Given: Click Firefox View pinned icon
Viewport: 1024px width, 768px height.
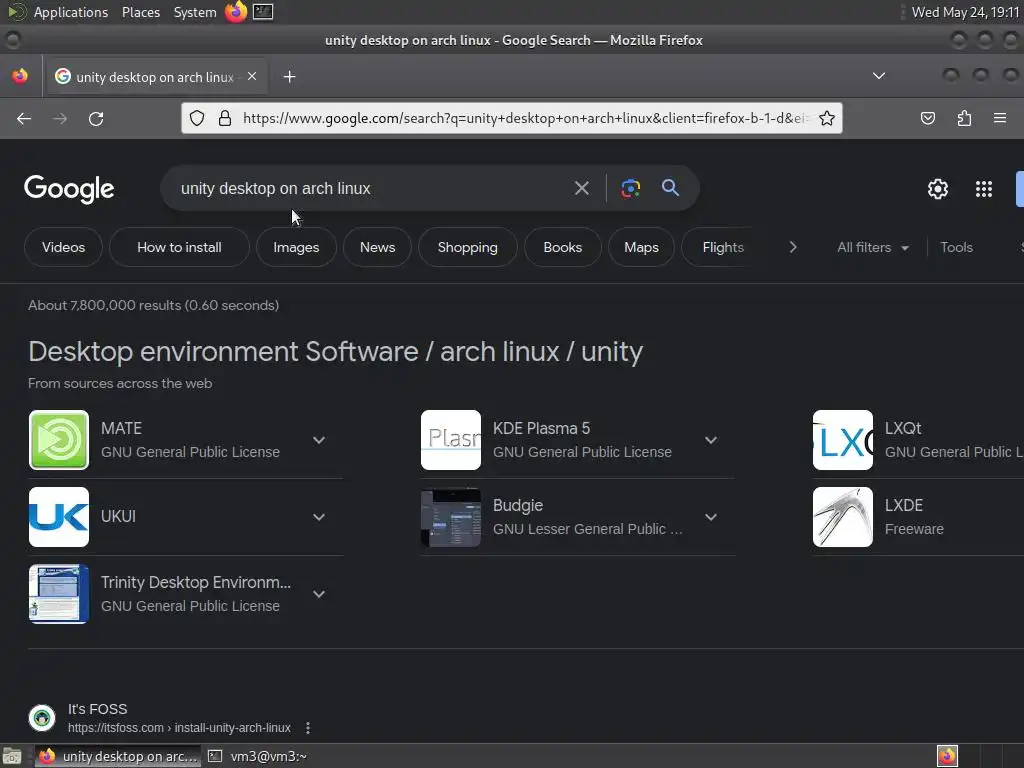Looking at the screenshot, I should 20,76.
